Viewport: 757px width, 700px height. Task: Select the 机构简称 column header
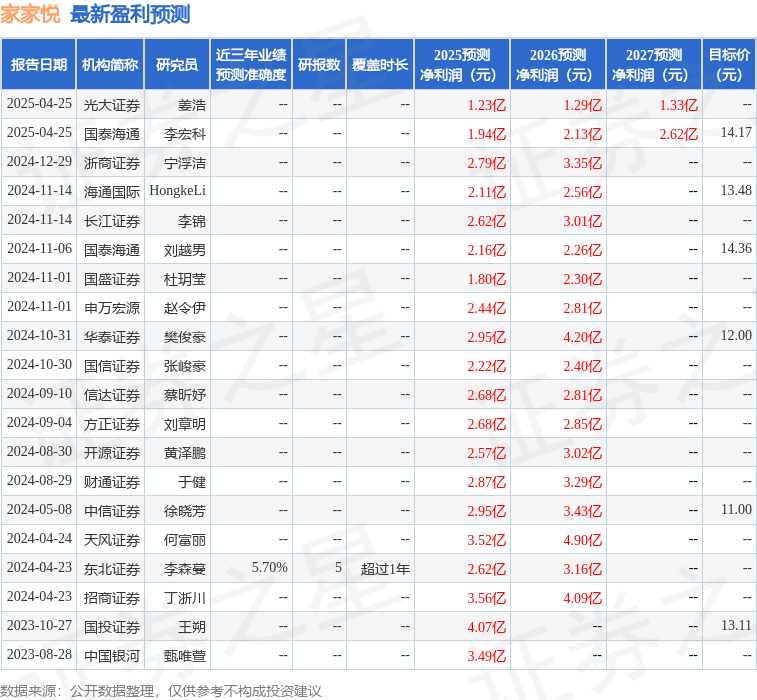[110, 65]
